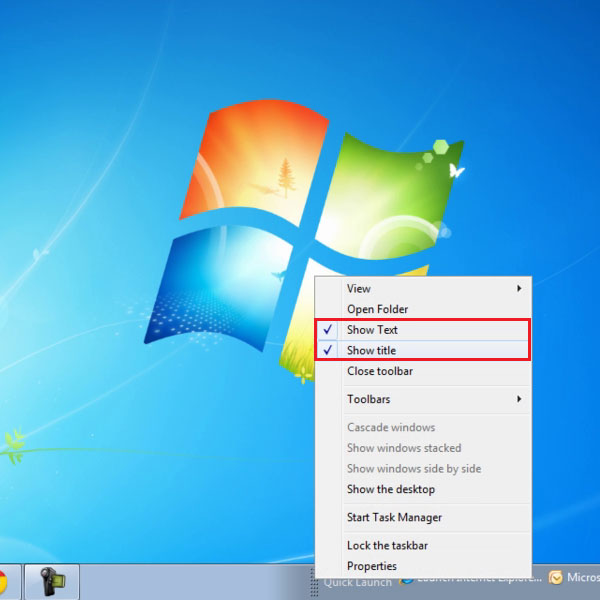The image size is (600, 600).
Task: Click the Microsoft Outlook Quick Launch icon
Action: [x=555, y=578]
